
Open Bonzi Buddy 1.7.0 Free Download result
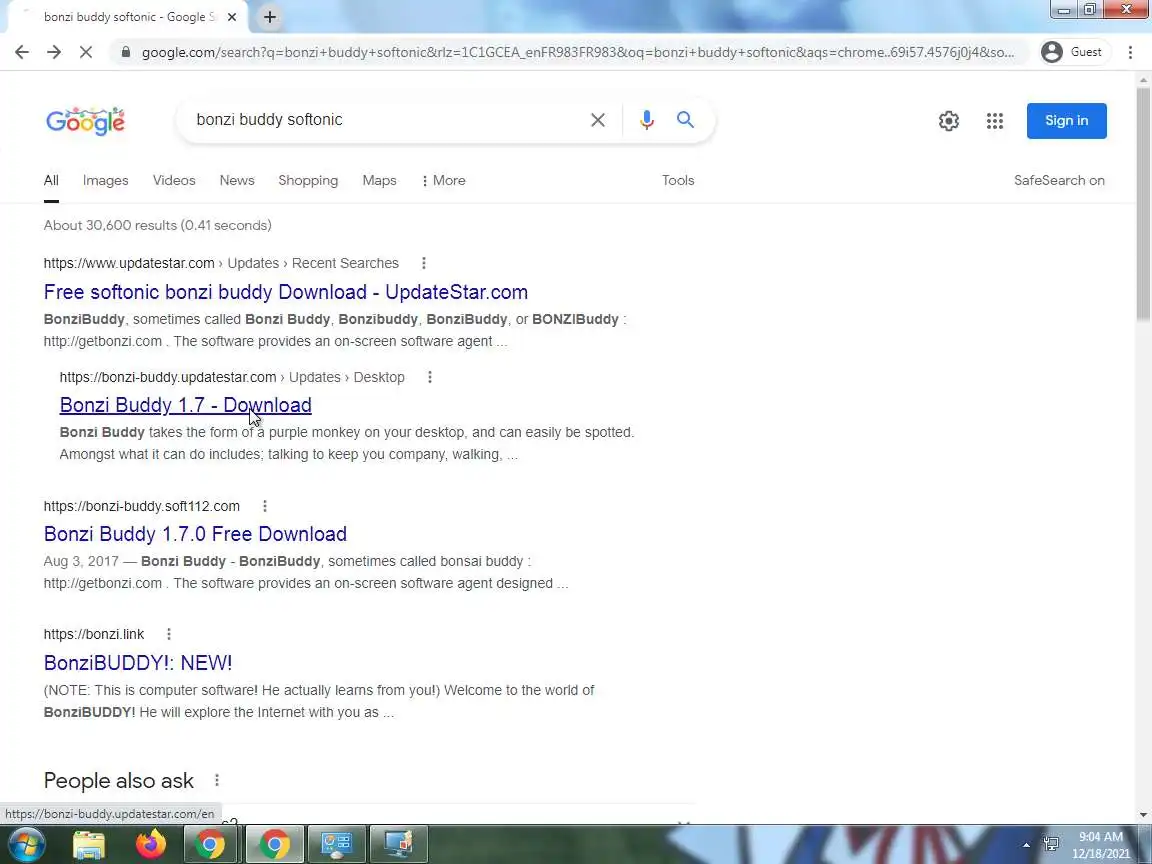[195, 534]
